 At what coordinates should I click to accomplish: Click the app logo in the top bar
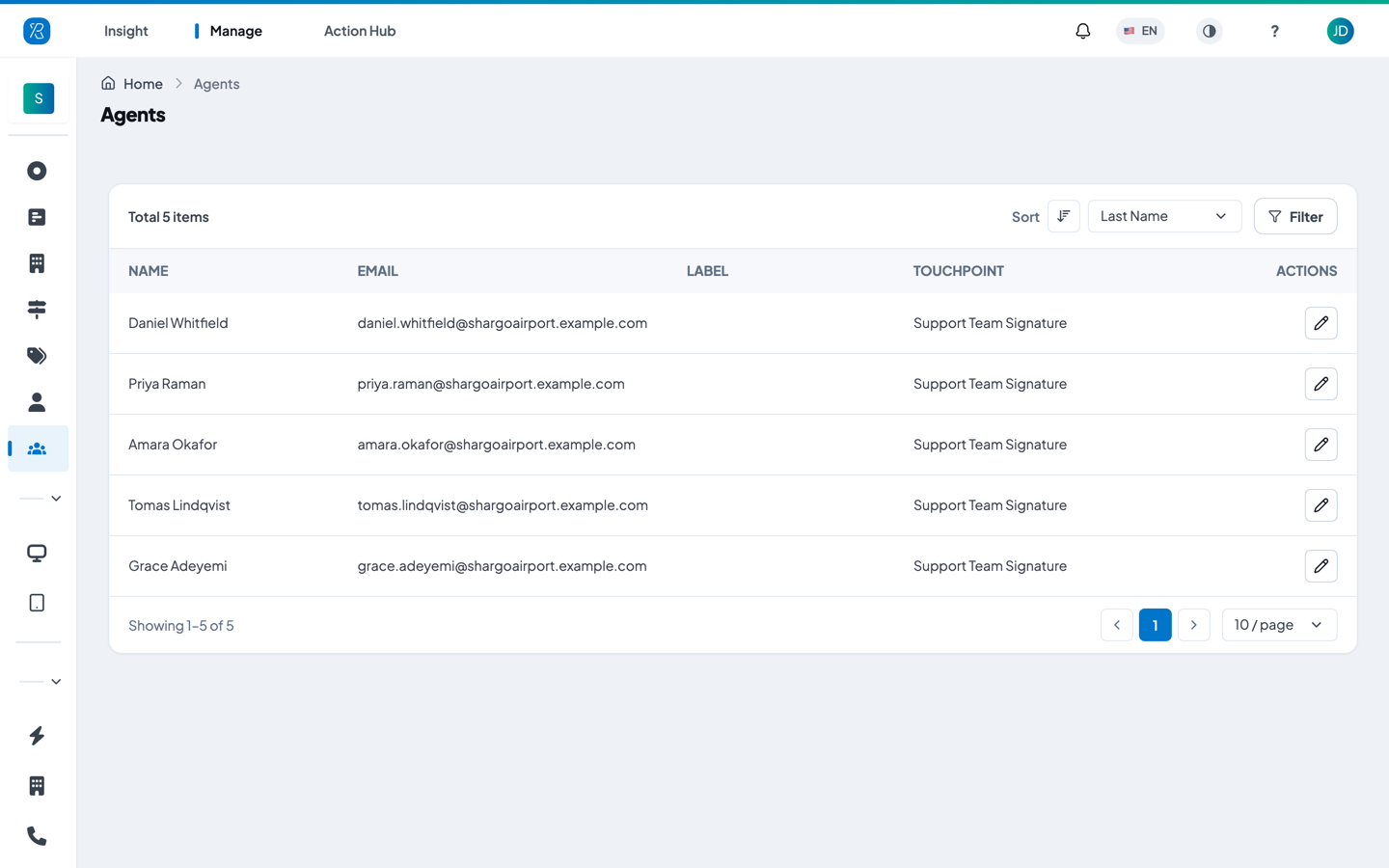coord(37,31)
